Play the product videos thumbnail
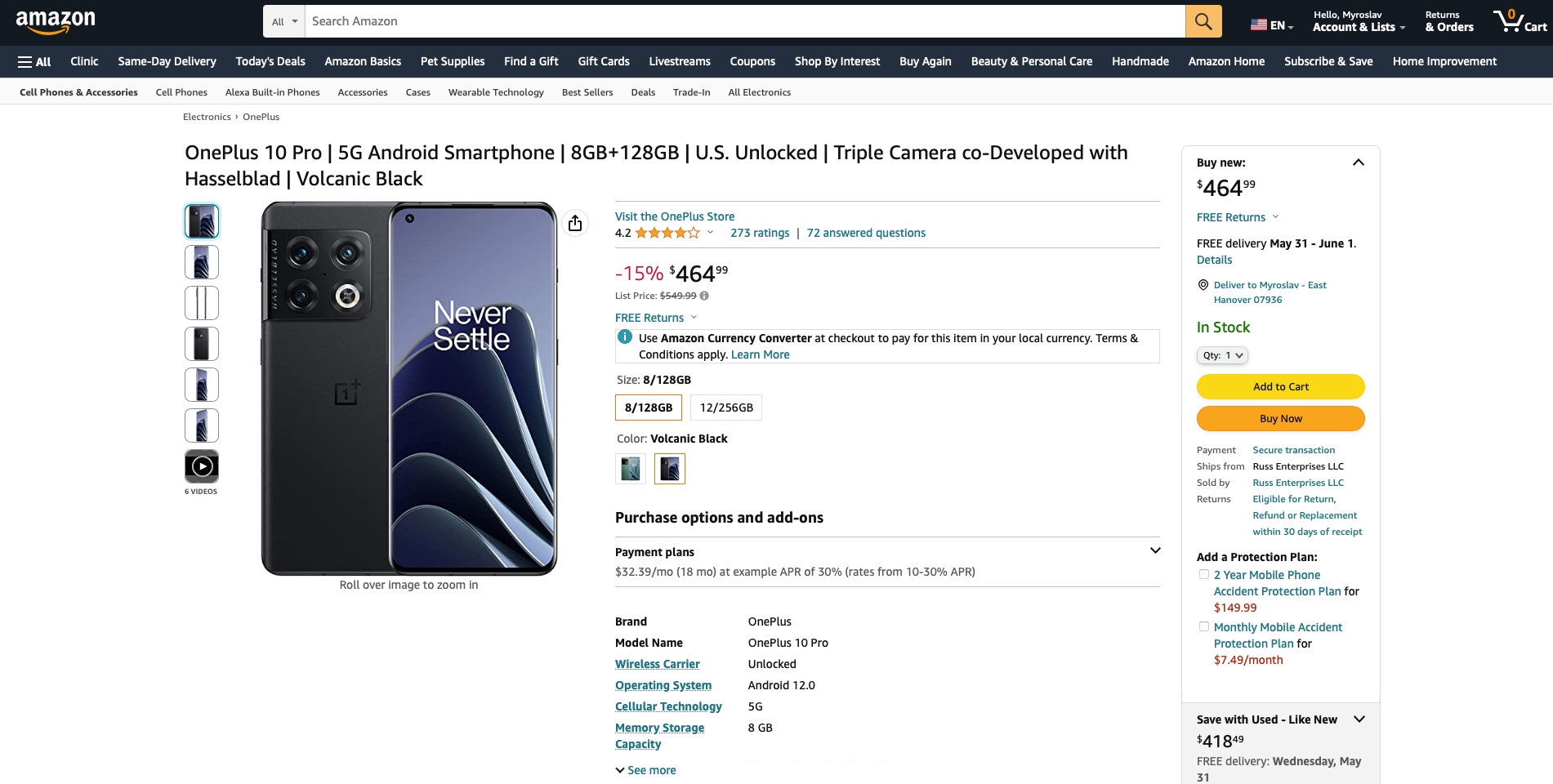Screen dimensions: 1553x784 point(202,466)
